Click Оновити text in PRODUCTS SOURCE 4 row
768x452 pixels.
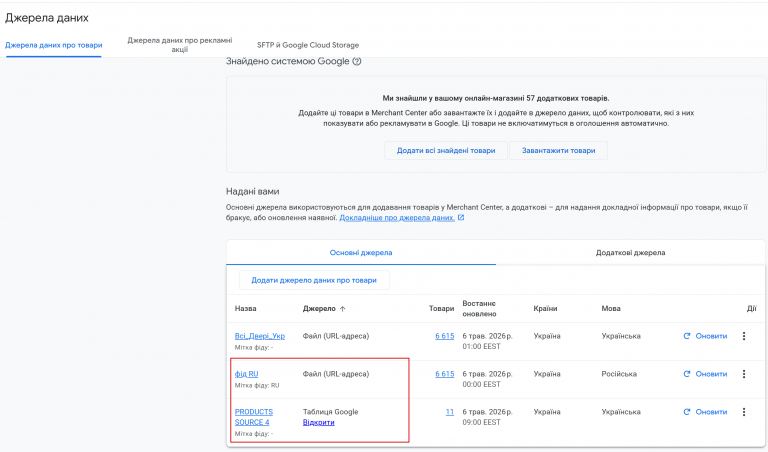(x=711, y=412)
